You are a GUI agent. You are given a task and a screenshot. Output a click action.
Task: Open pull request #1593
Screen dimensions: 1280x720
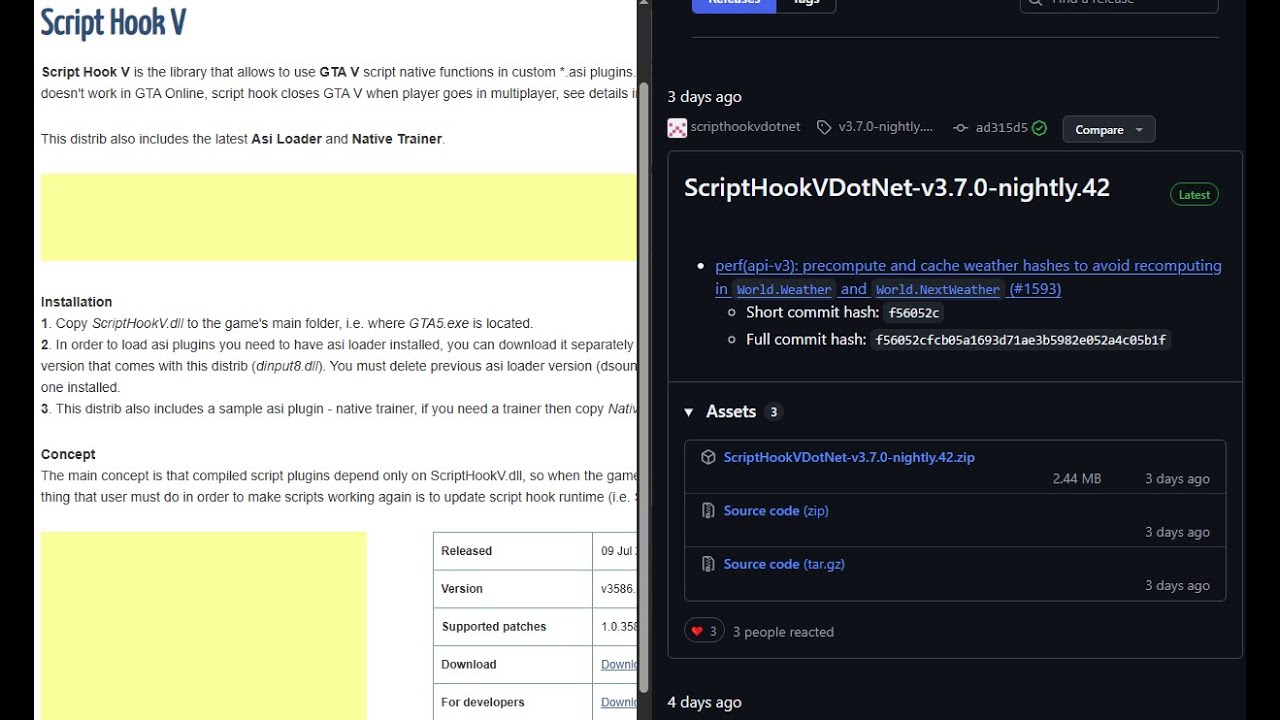point(1035,289)
